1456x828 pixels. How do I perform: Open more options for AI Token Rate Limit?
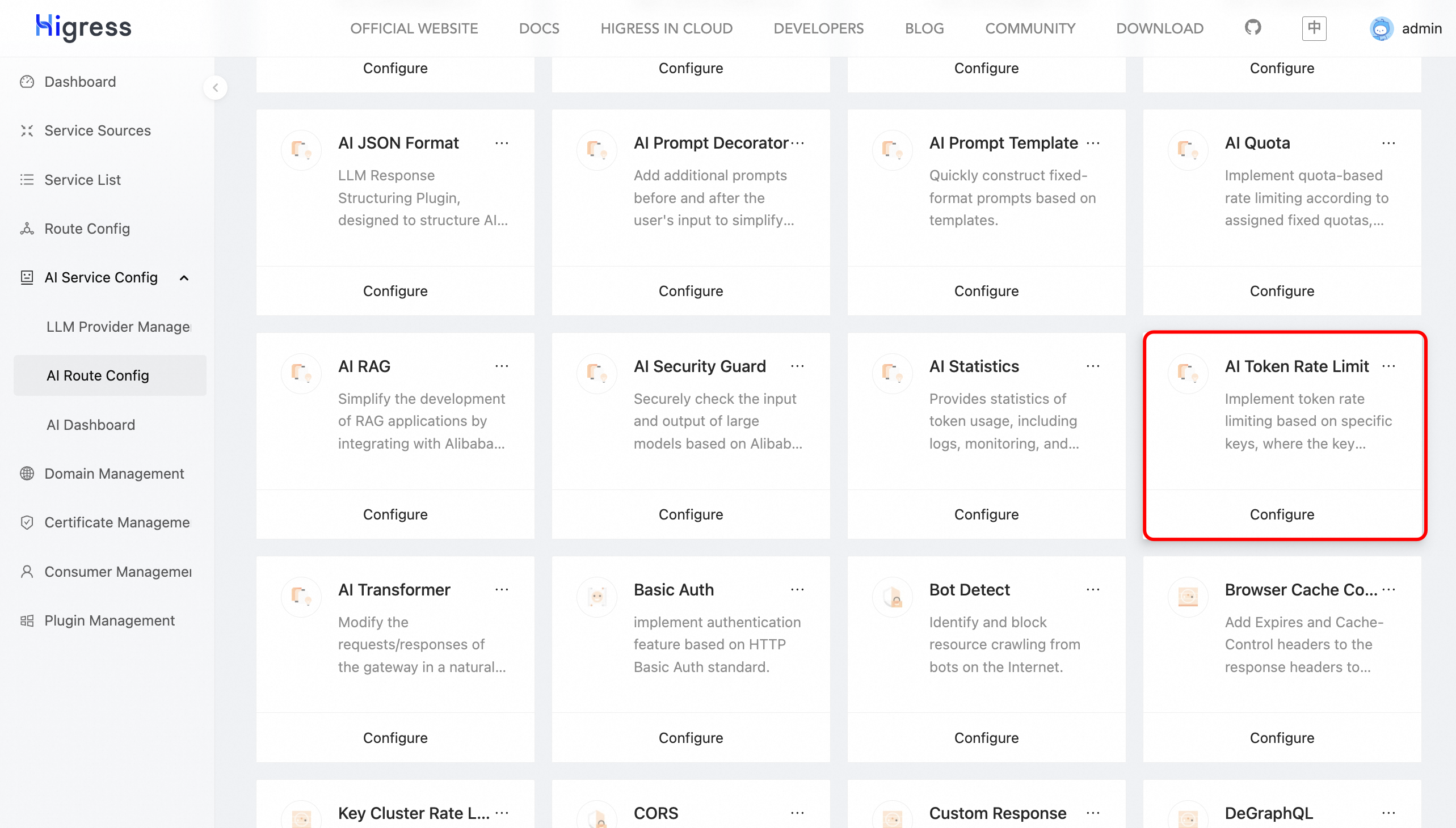coord(1388,366)
